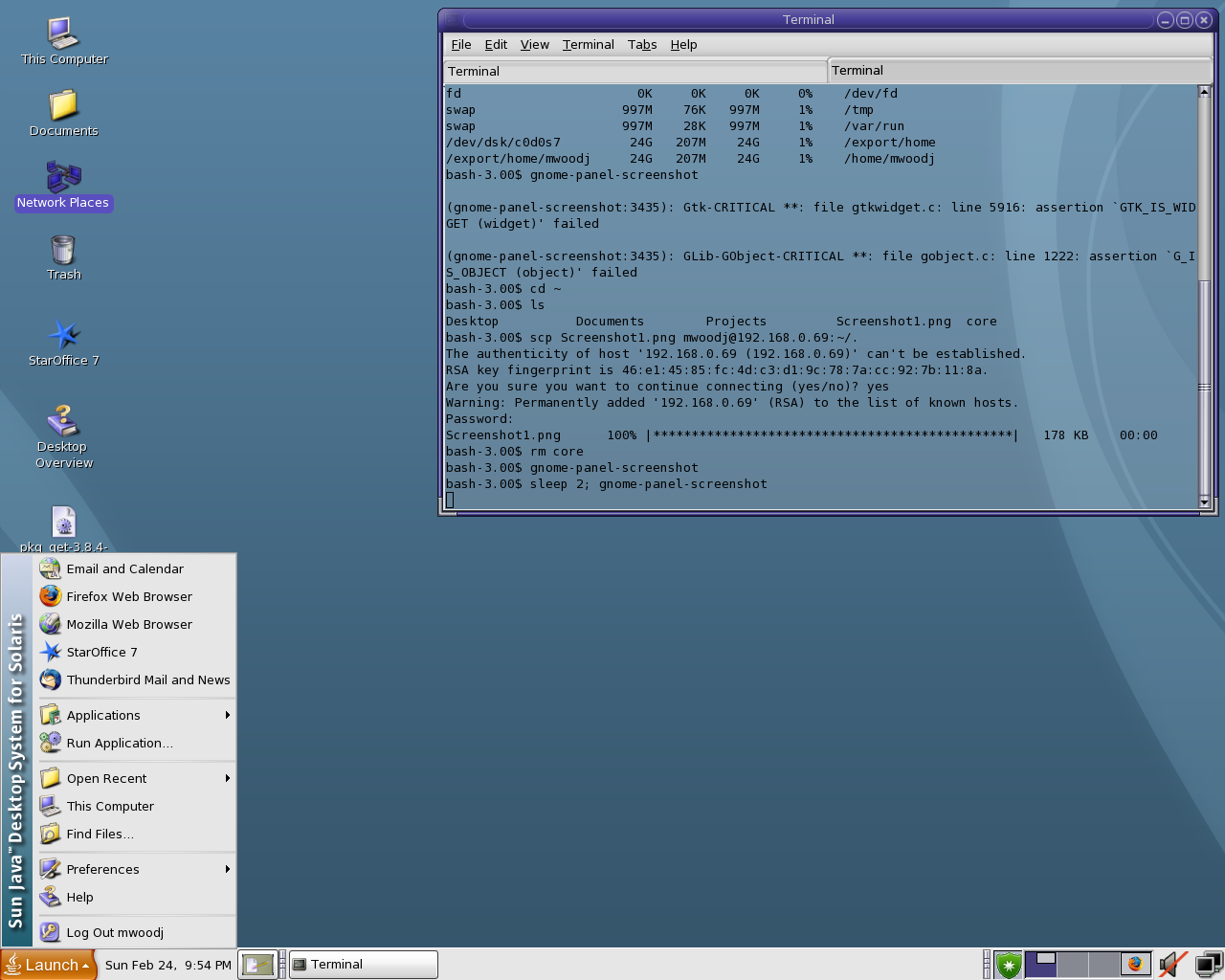The image size is (1225, 980).
Task: Click the Terminal taskbar window button
Action: tap(364, 965)
